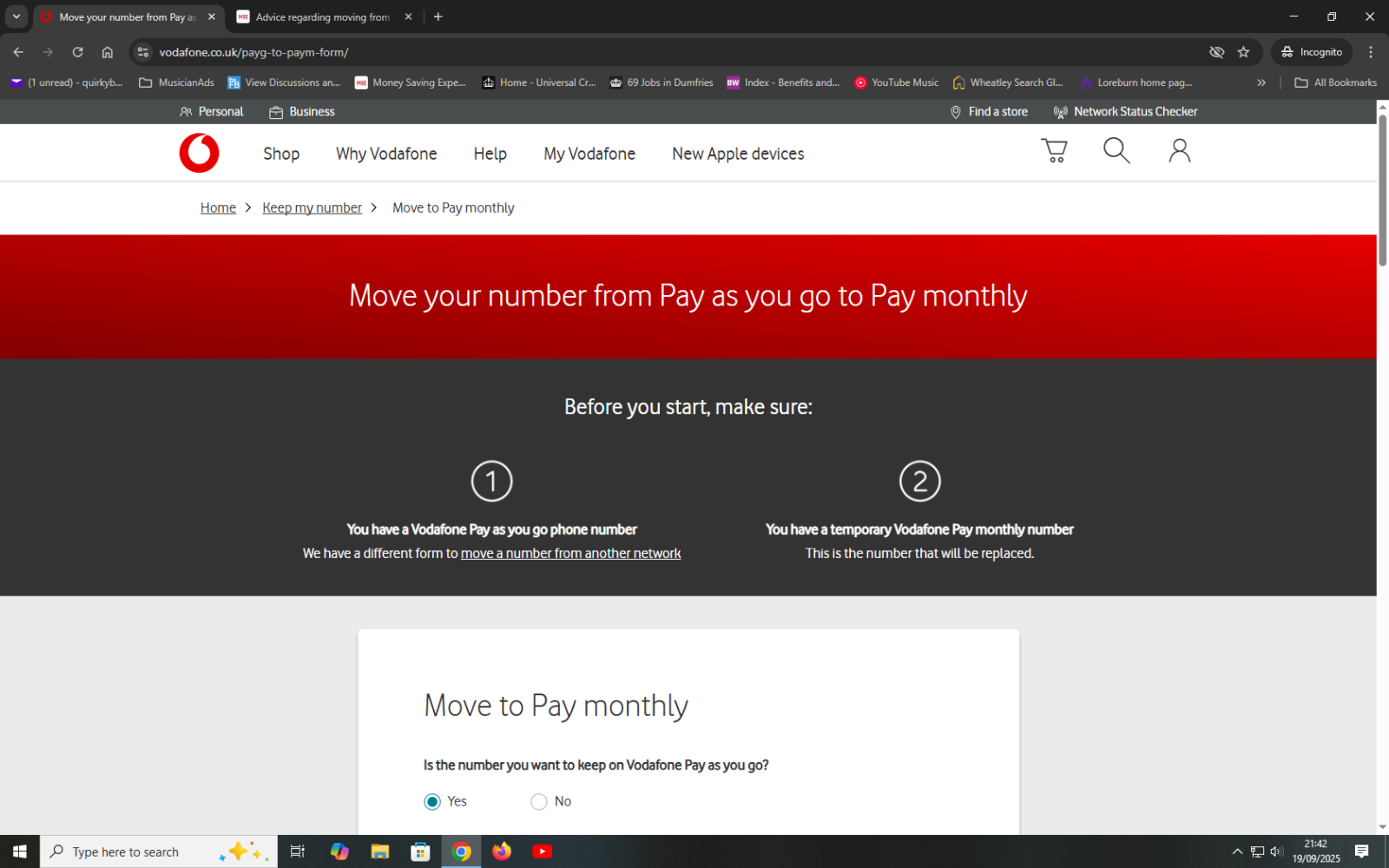Click the browser back arrow
Viewport: 1389px width, 868px height.
point(18,52)
